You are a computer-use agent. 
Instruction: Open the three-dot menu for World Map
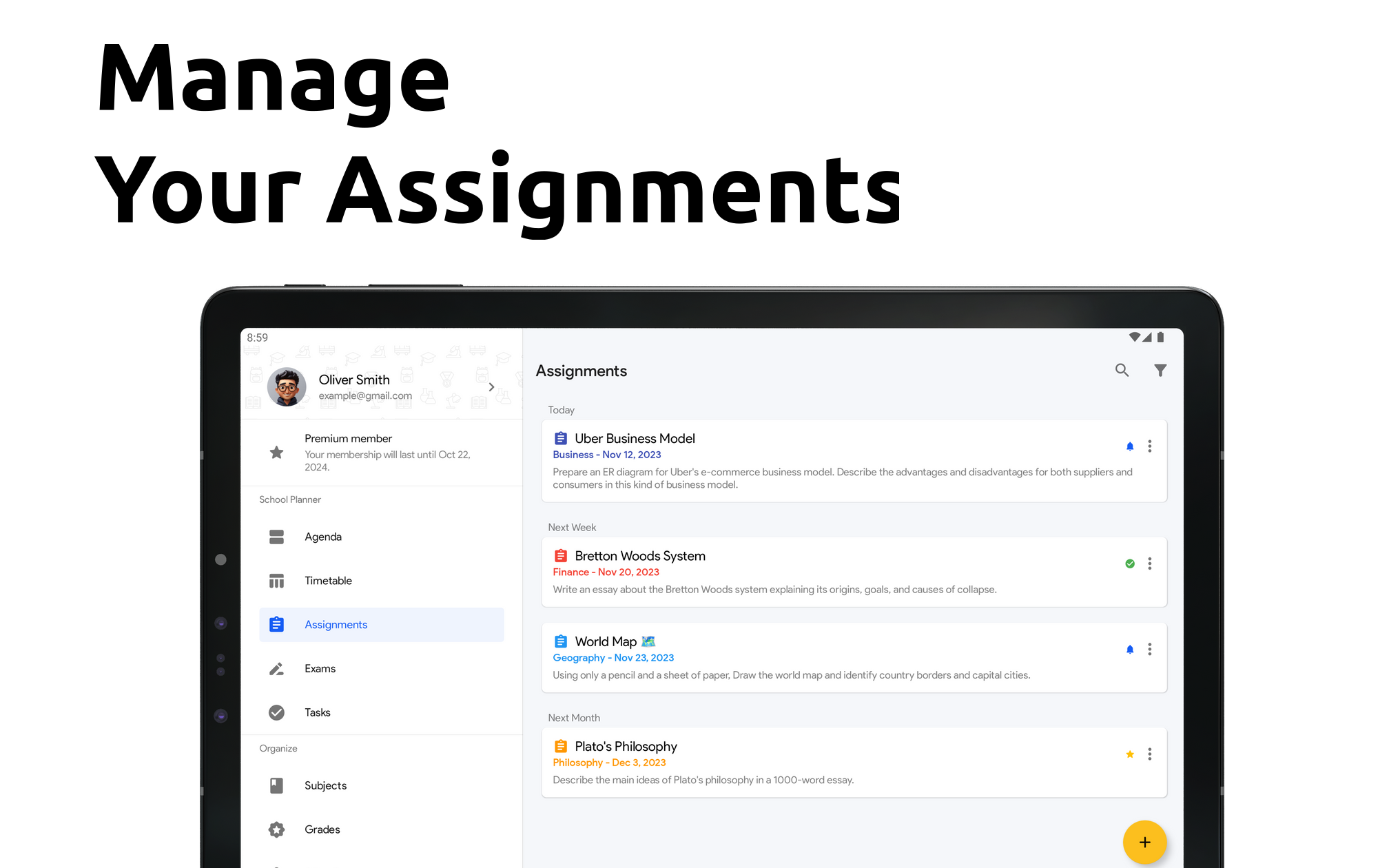point(1149,650)
